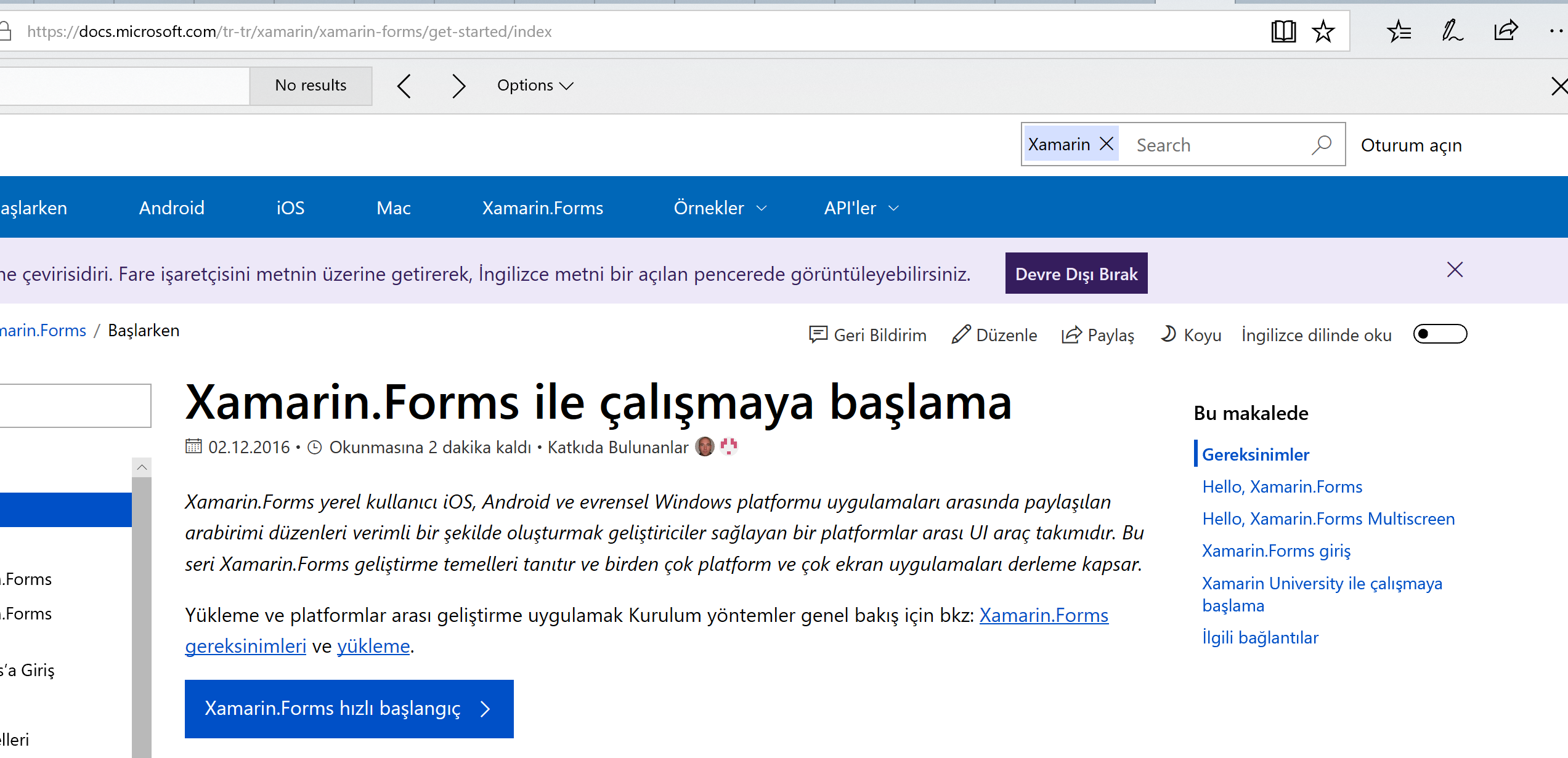The image size is (1568, 758).
Task: Click Okunmasına 2 dakika kaldı text
Action: 430,447
